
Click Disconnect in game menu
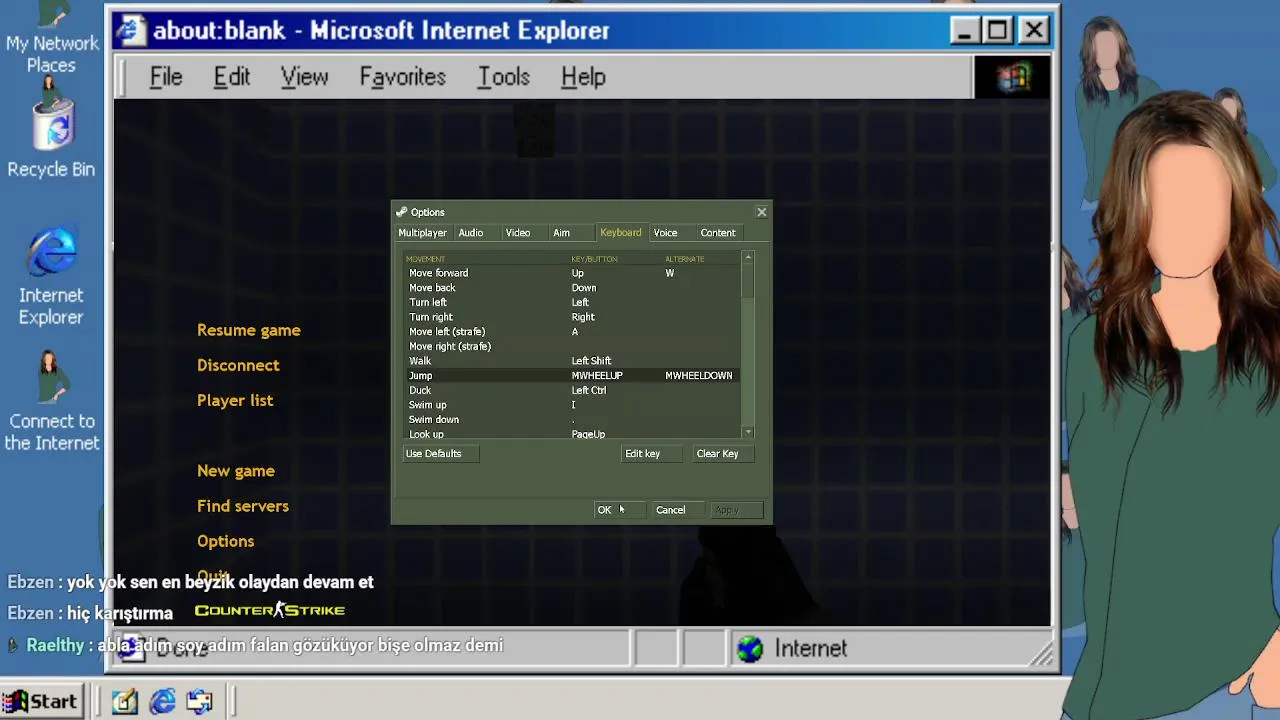click(238, 365)
